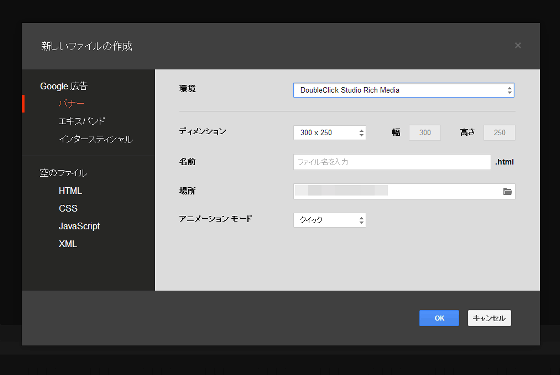Select バナー under Google 広告

point(72,104)
